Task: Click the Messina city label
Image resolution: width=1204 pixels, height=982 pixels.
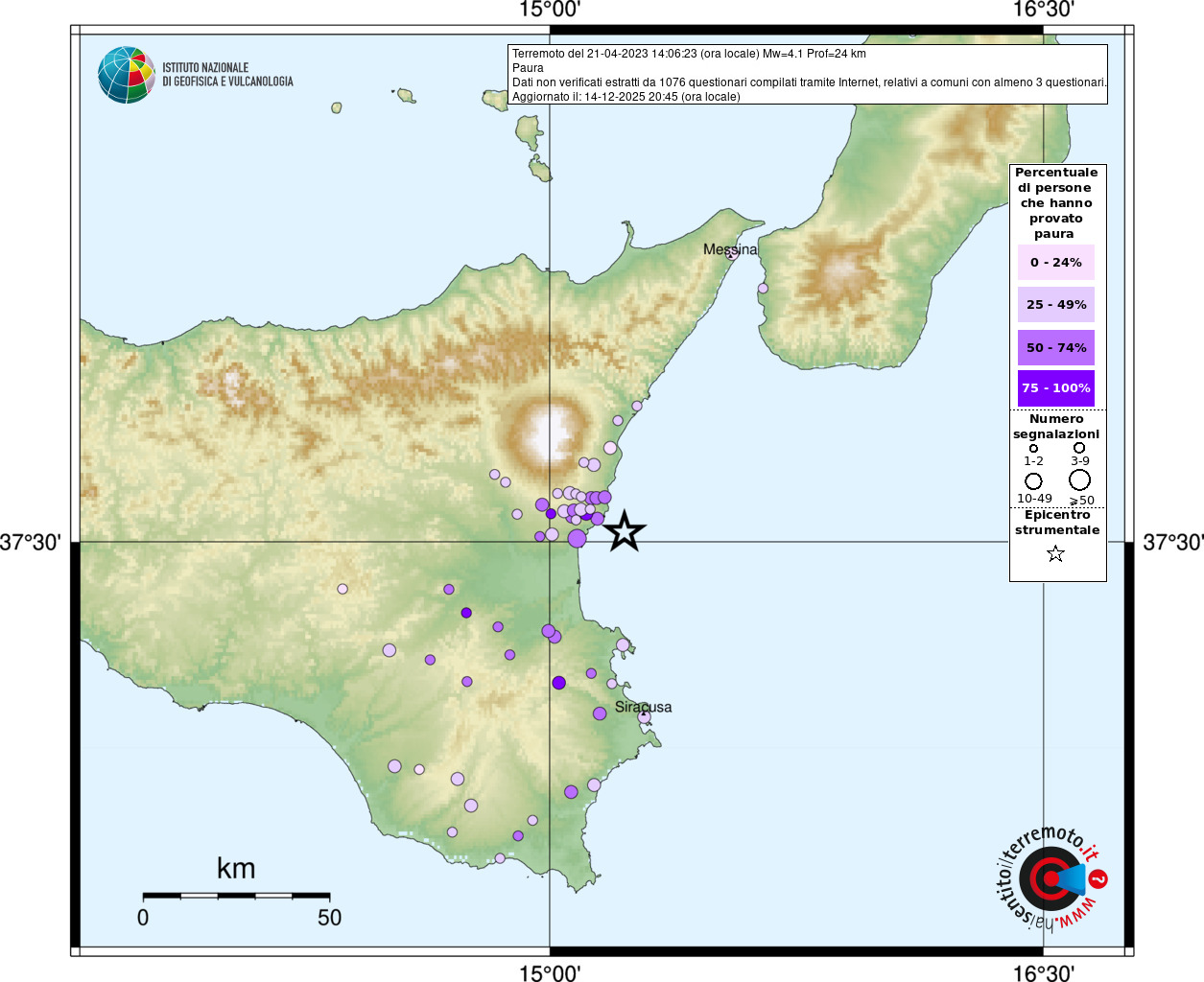Action: click(729, 249)
